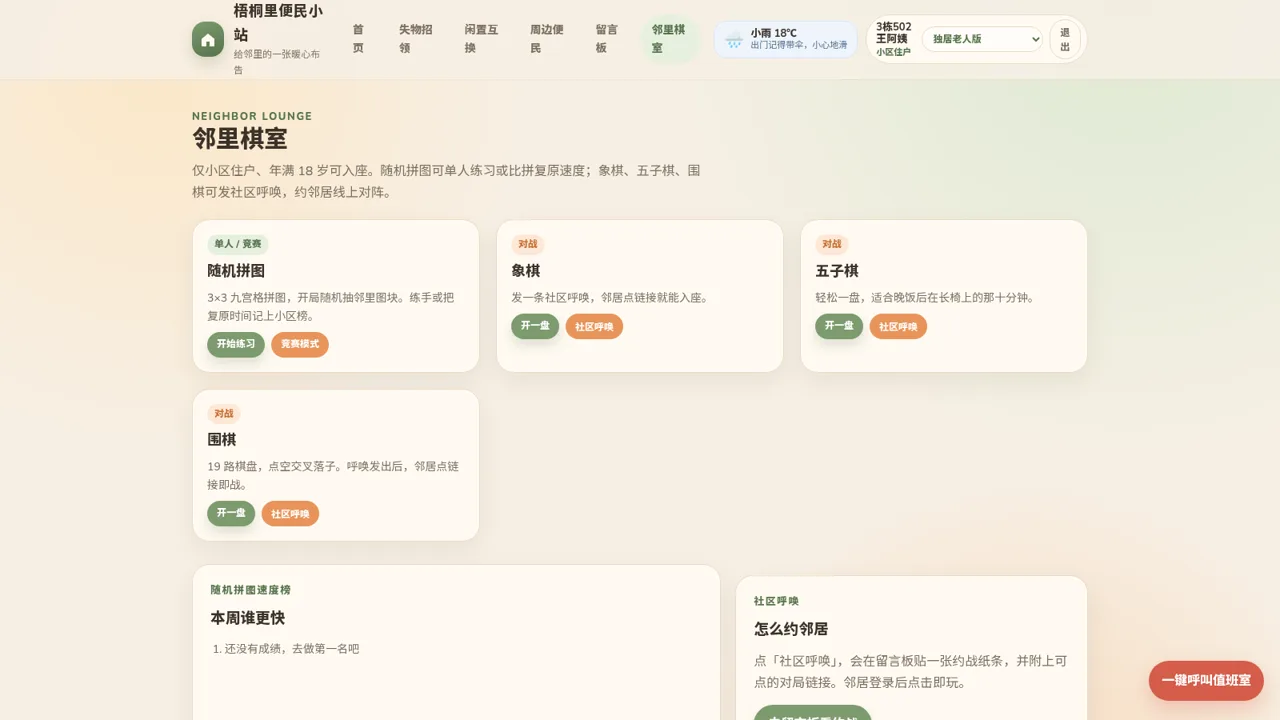
Task: Click 社区呼唤 on the 围棋 card
Action: coord(290,514)
